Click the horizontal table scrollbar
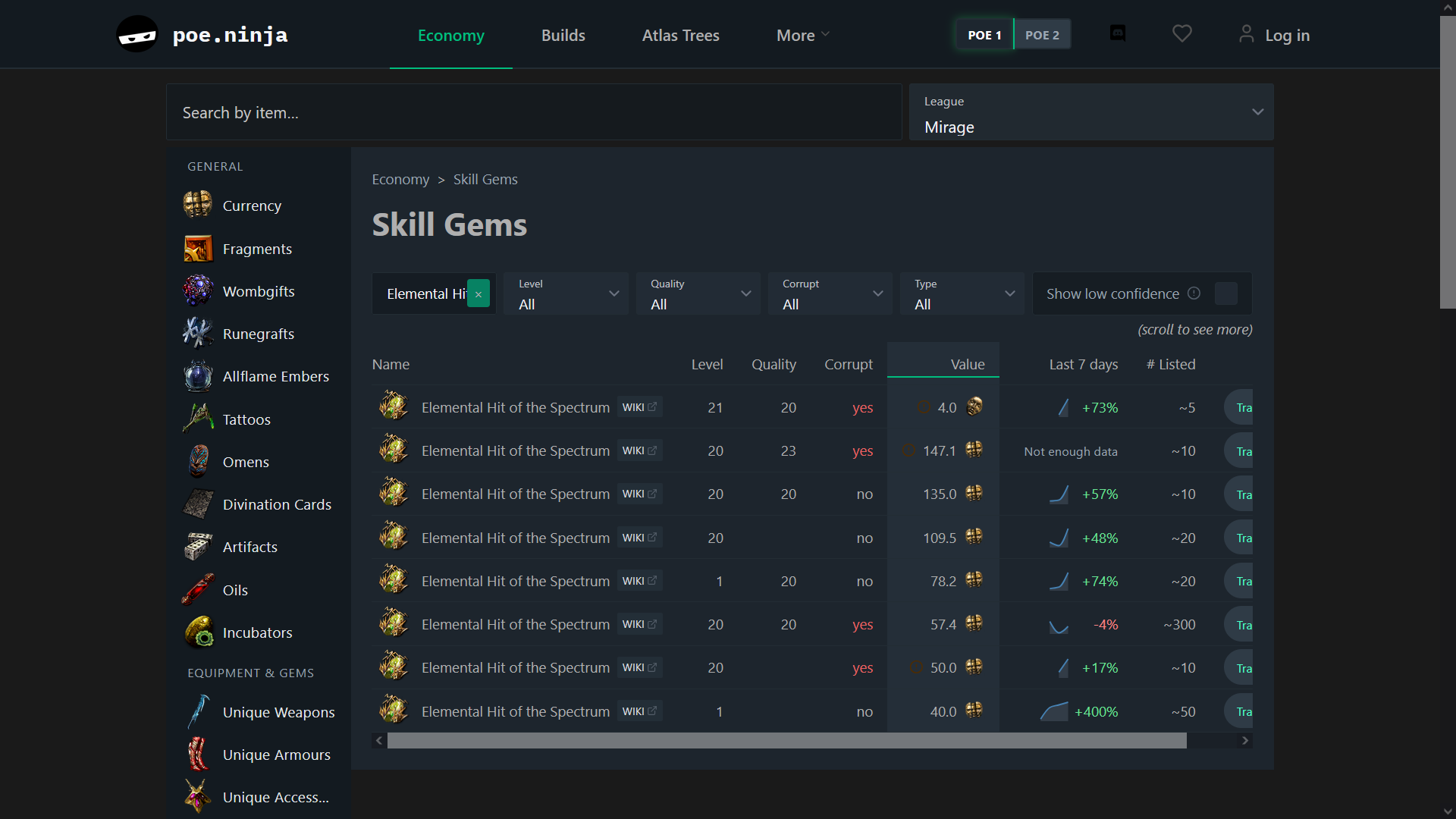 [x=786, y=741]
